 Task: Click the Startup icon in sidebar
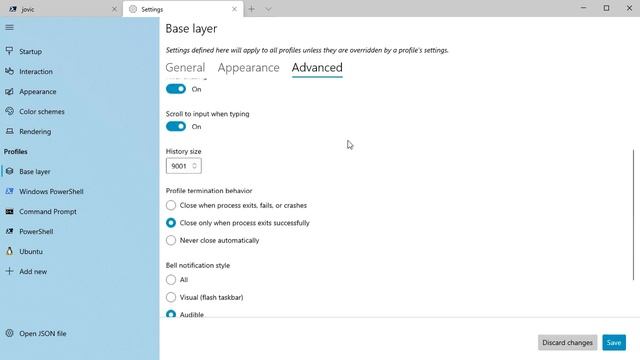[9, 51]
